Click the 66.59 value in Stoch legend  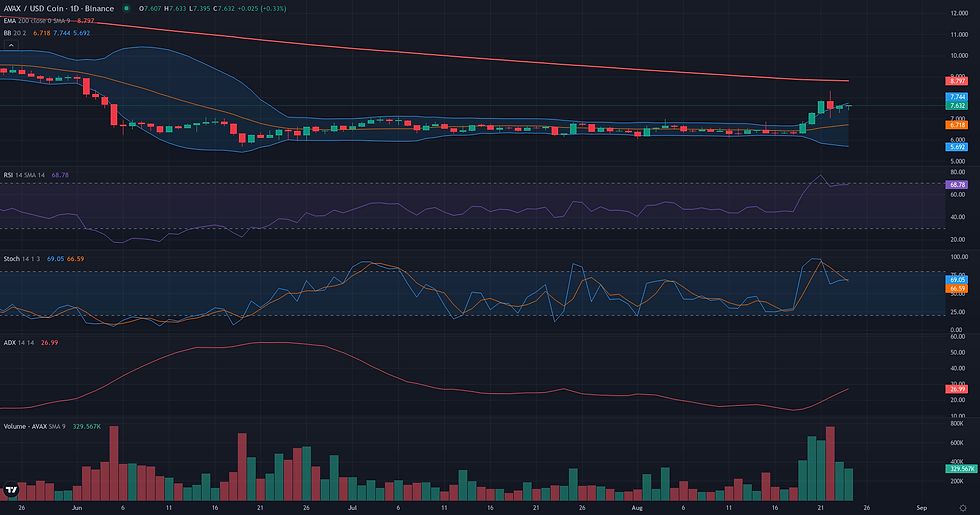[76, 259]
